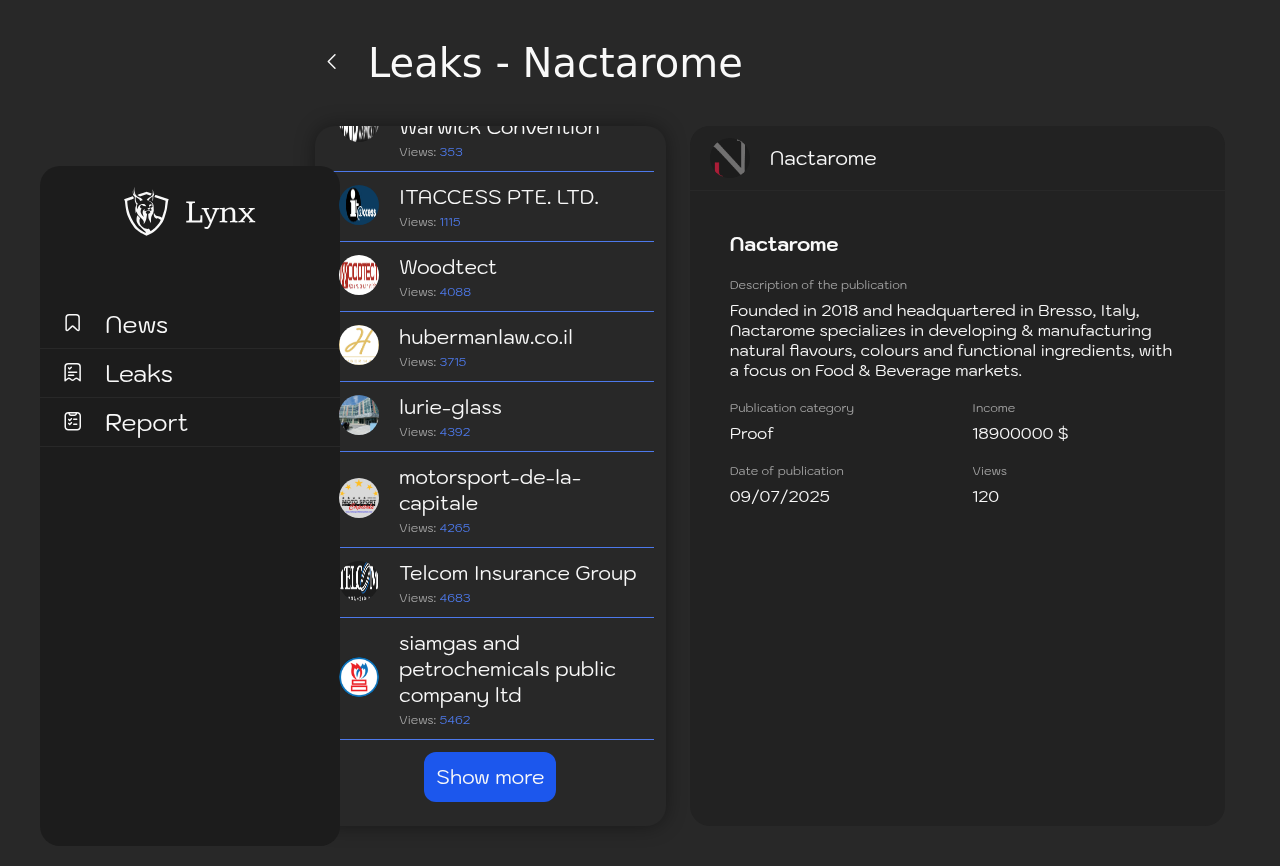
Task: Click the view count 3715
Action: 453,362
